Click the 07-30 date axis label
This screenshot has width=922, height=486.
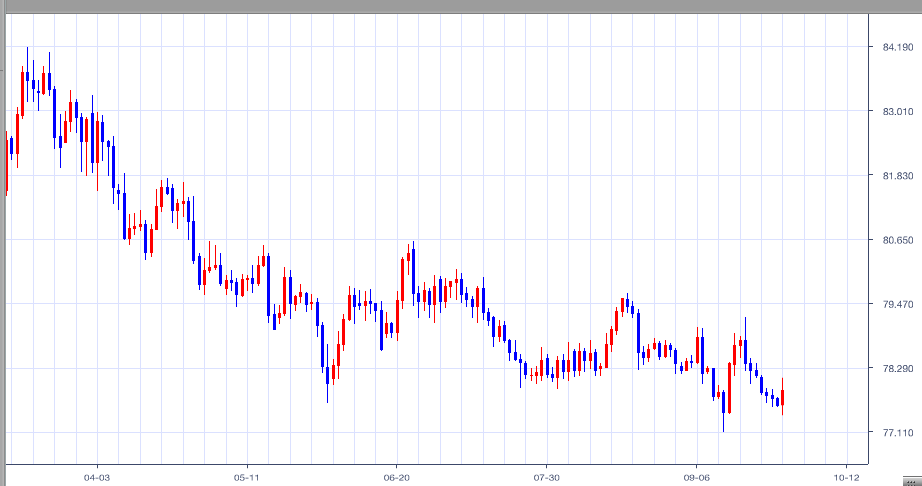click(547, 477)
